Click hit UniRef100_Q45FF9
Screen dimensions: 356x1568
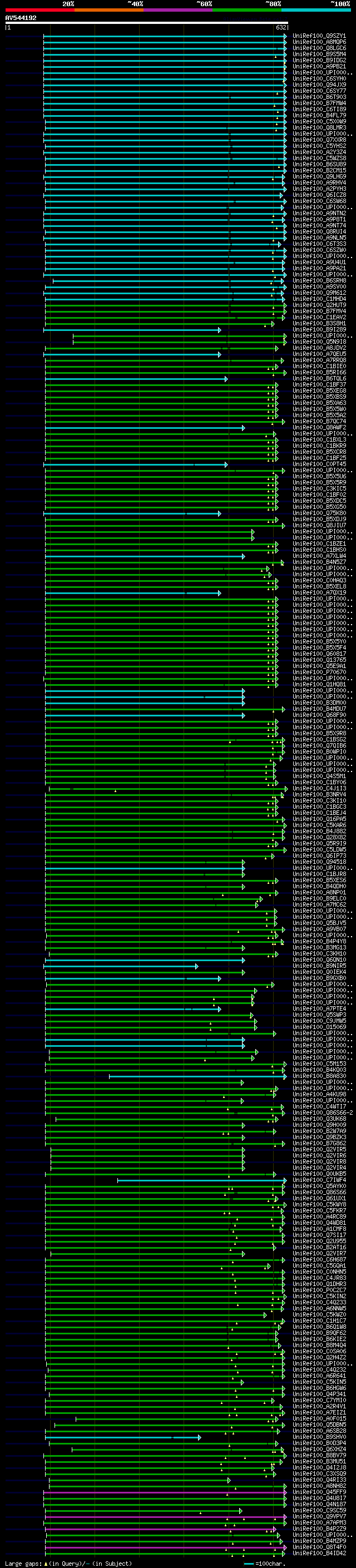[x=319, y=1491]
